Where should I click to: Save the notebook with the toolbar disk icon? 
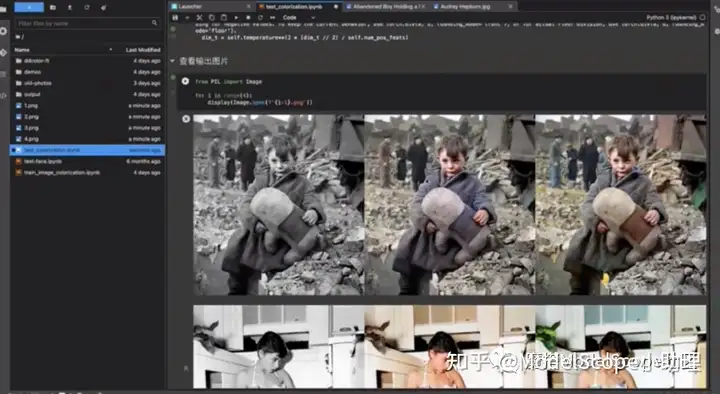(175, 17)
